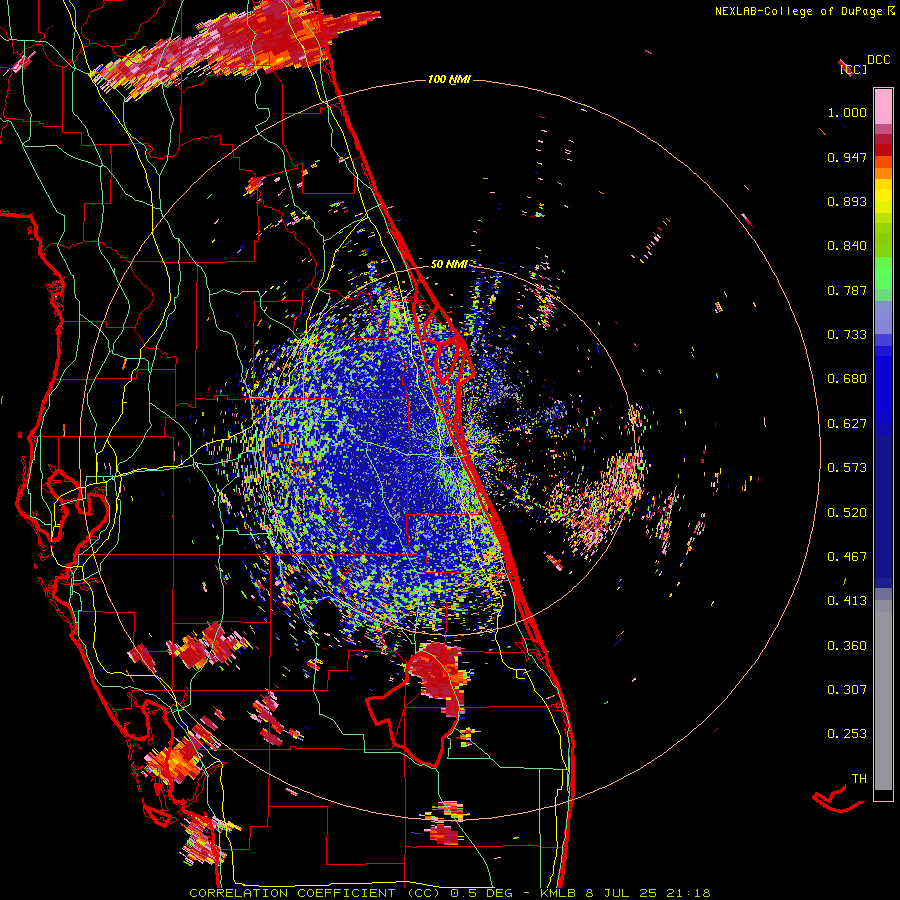Click the 0.947 color scale value
The height and width of the screenshot is (900, 900).
click(x=847, y=157)
